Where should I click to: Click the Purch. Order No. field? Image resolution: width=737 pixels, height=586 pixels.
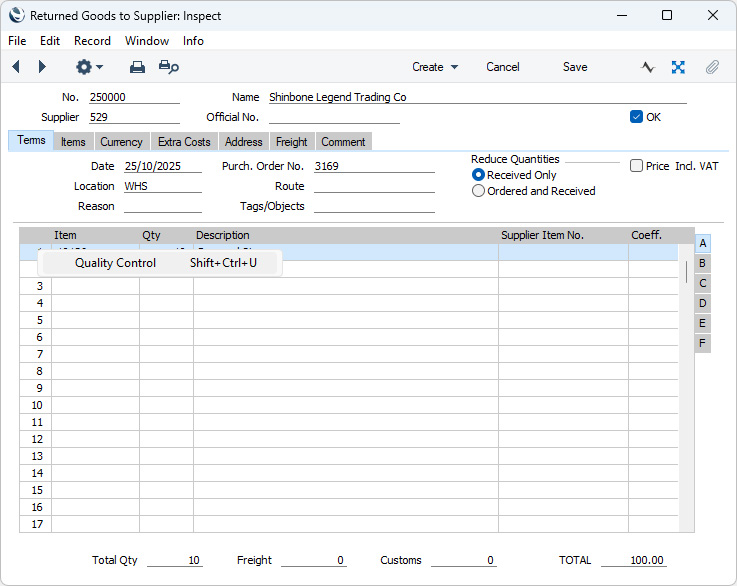[x=374, y=166]
